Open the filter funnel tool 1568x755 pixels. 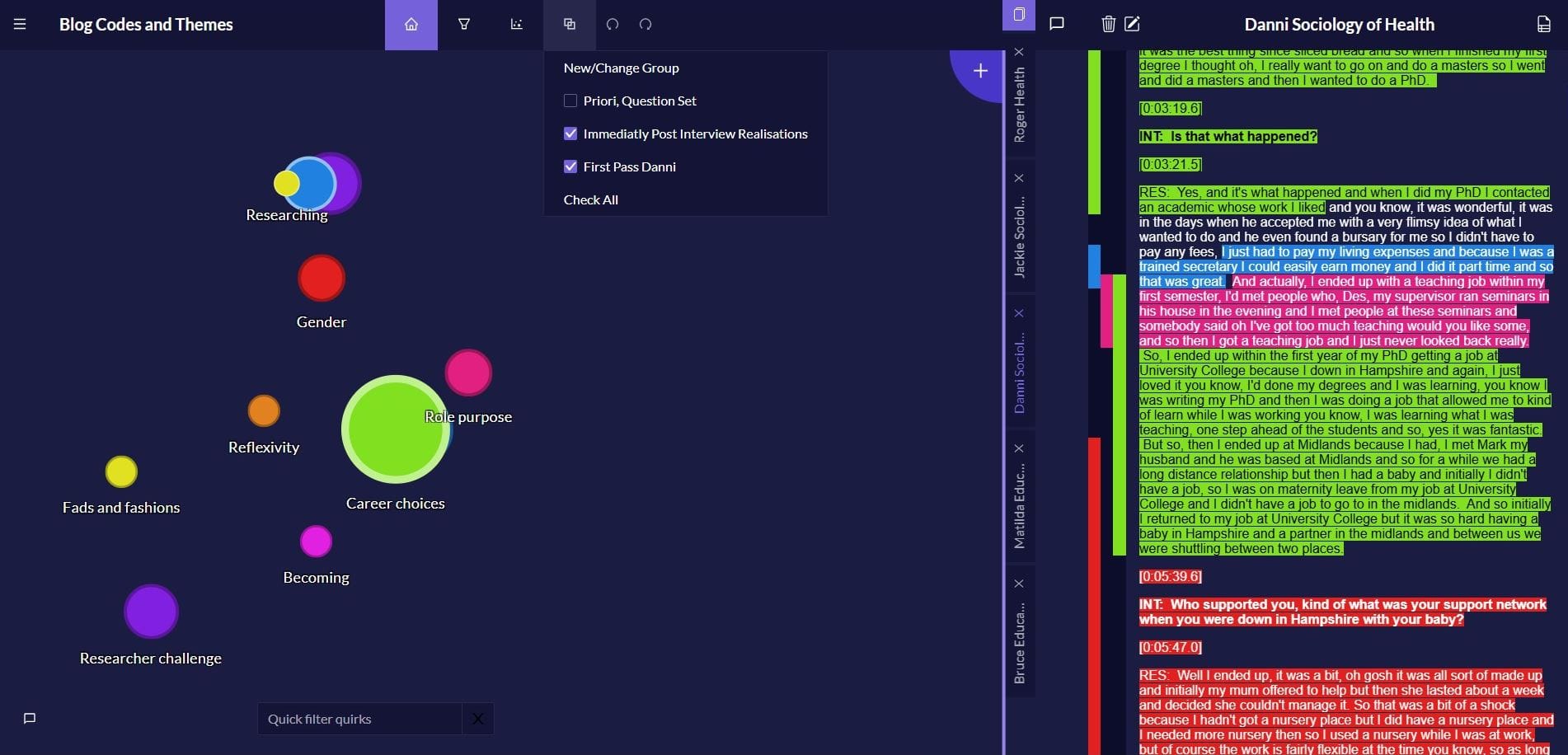coord(464,25)
